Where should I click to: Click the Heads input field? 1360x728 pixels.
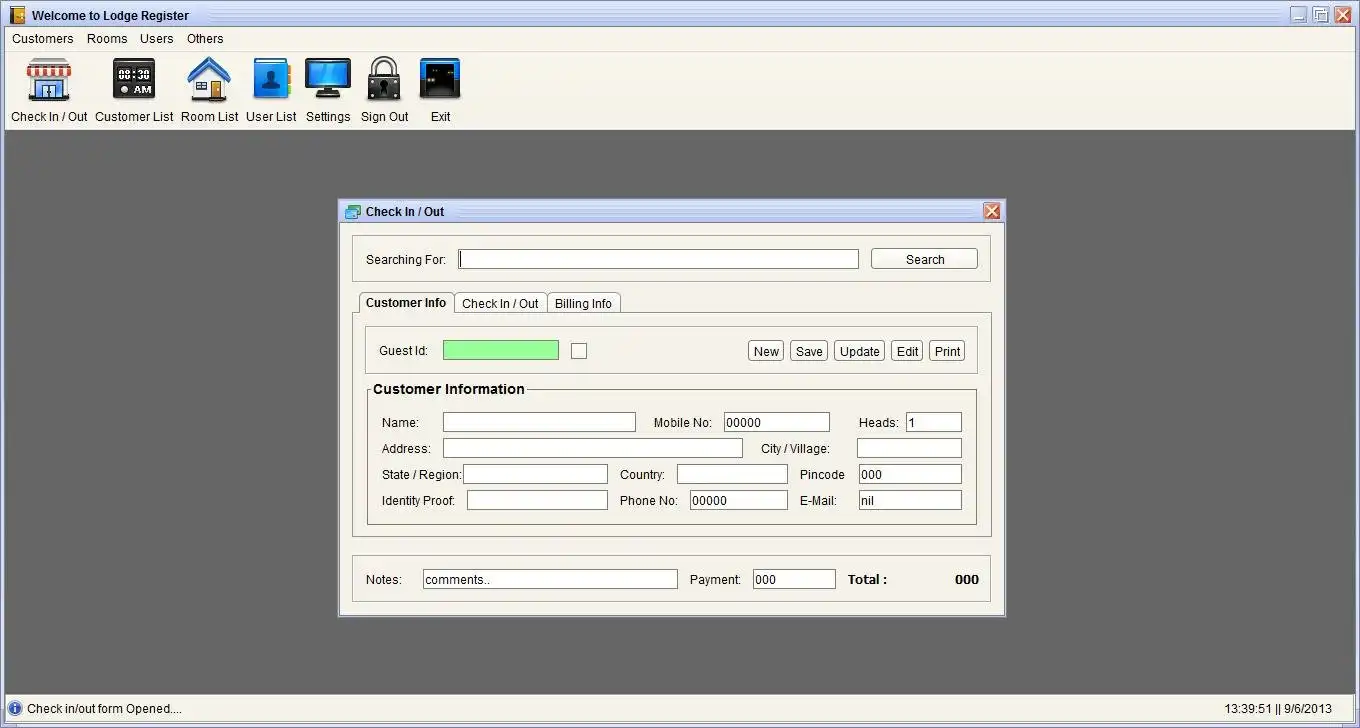934,422
